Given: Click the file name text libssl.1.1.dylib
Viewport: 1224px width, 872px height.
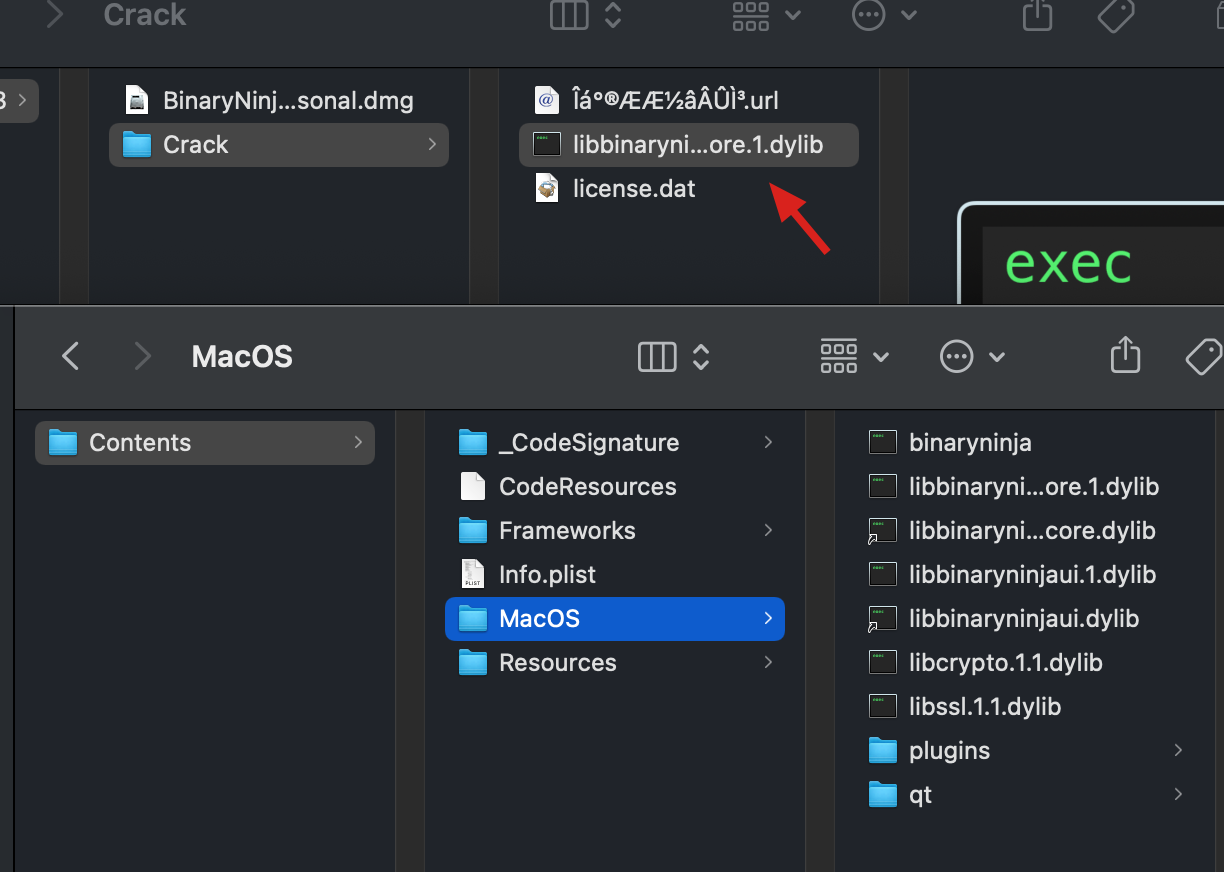Looking at the screenshot, I should (985, 706).
